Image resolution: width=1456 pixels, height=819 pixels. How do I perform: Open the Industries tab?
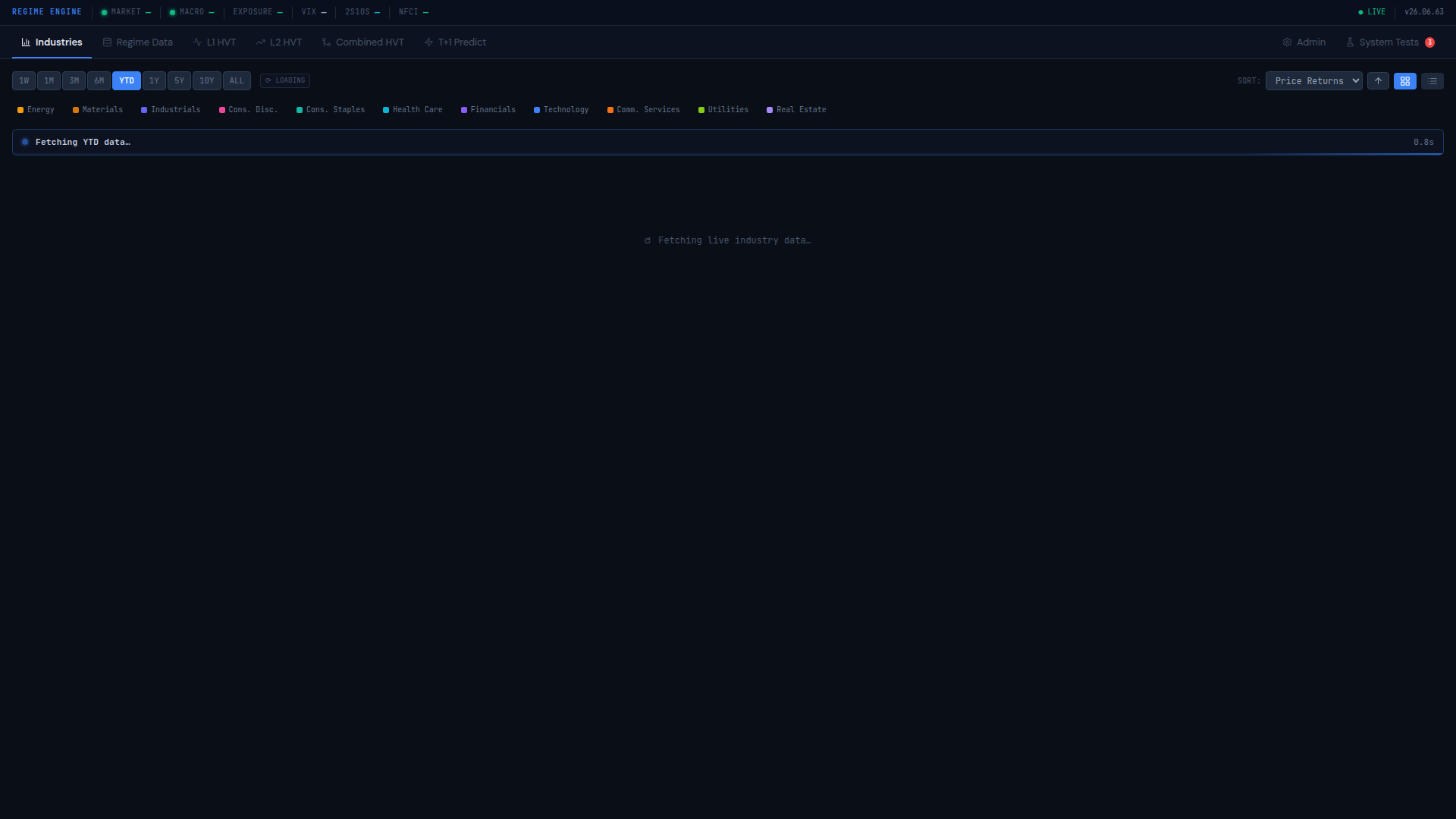pos(52,42)
